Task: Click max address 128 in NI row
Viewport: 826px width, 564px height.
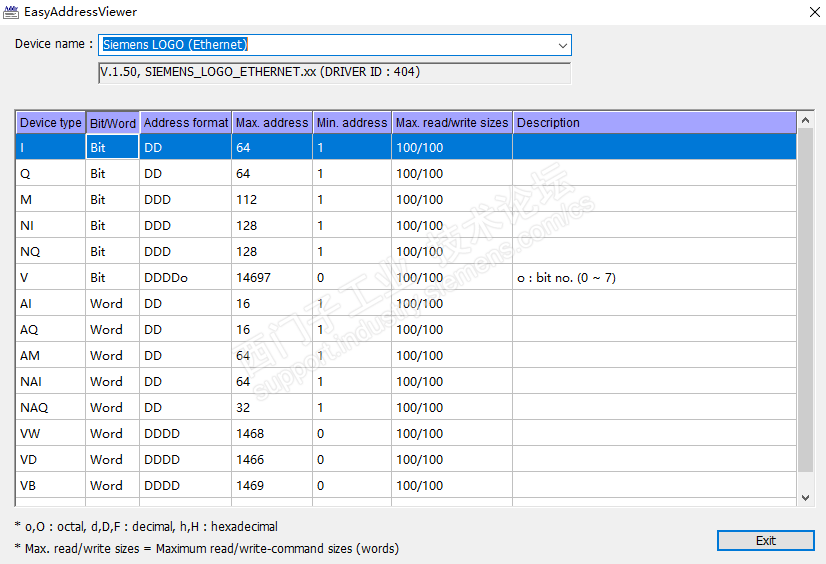Action: pyautogui.click(x=272, y=225)
